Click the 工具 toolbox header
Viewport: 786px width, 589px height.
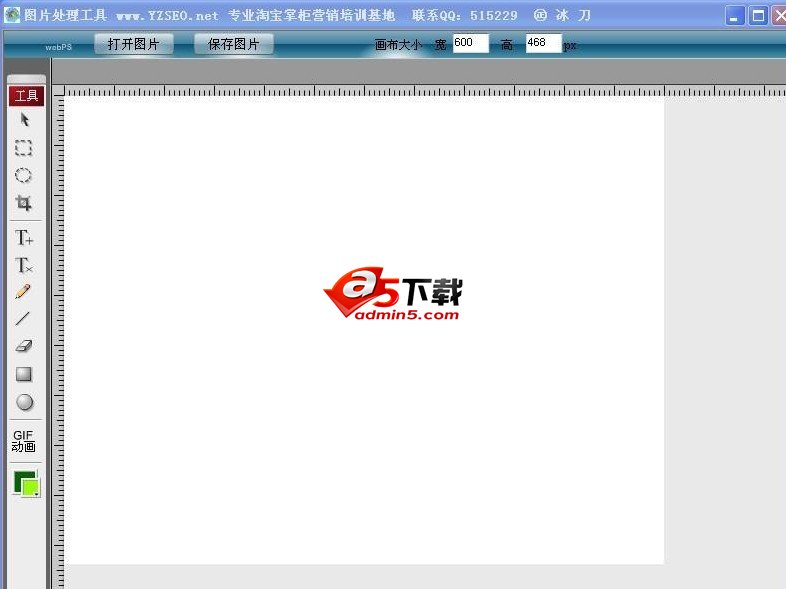[27, 96]
